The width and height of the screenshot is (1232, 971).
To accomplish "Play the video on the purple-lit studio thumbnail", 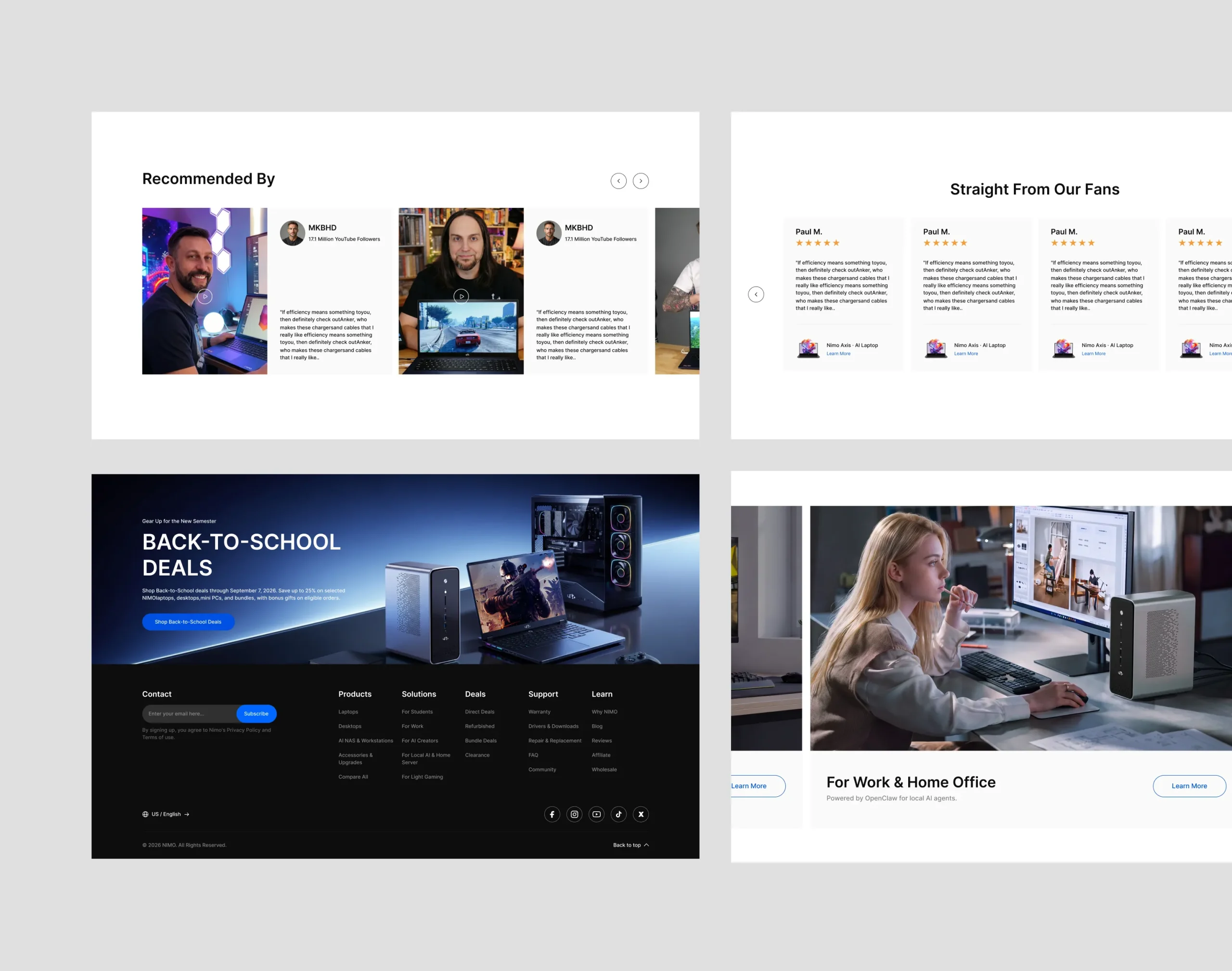I will [205, 296].
